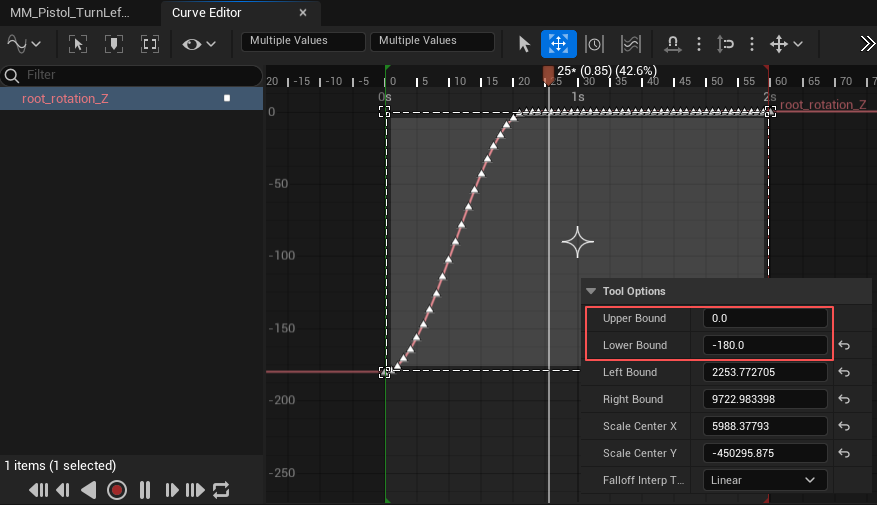Click the Scale Center Y field
This screenshot has width=877, height=505.
coord(765,453)
